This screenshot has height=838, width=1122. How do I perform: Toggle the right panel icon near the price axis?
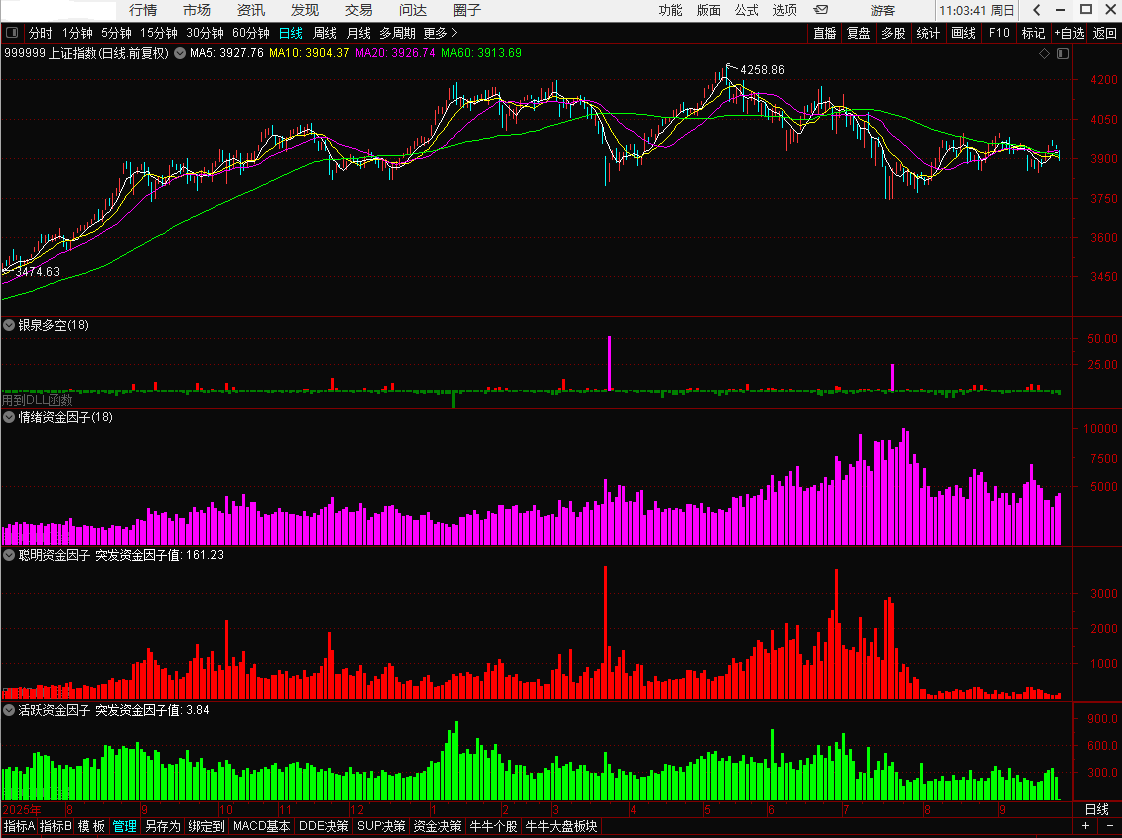(x=1063, y=54)
